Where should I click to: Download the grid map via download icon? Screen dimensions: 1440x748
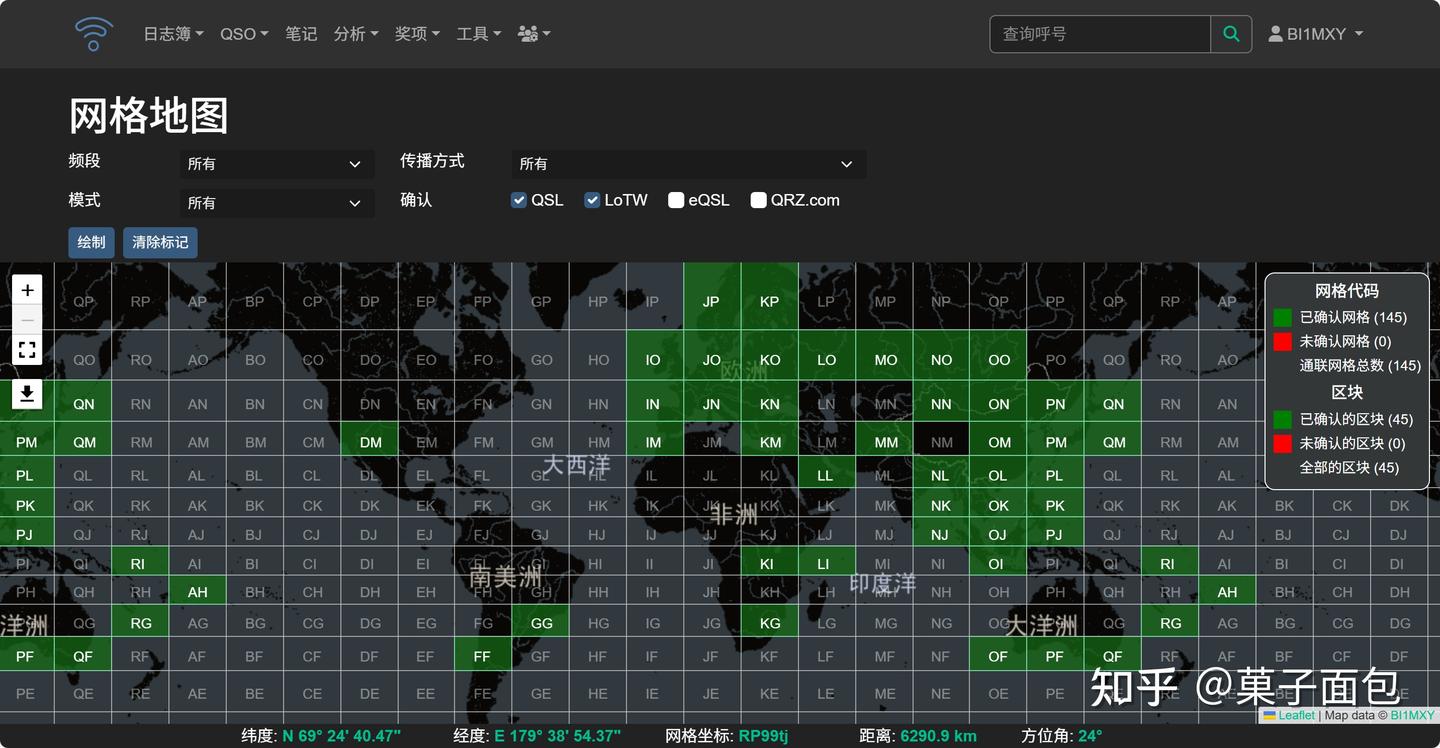point(27,396)
